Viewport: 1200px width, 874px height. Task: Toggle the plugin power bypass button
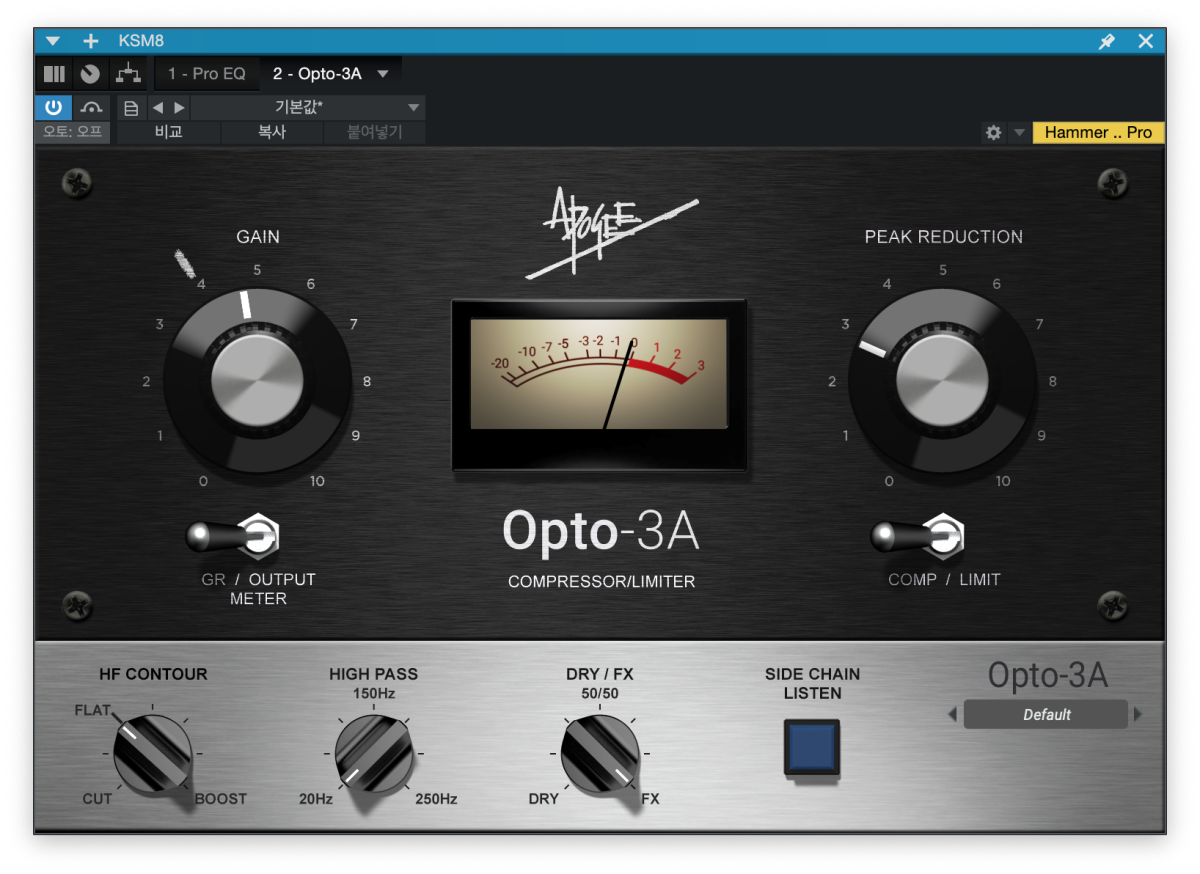pos(53,107)
